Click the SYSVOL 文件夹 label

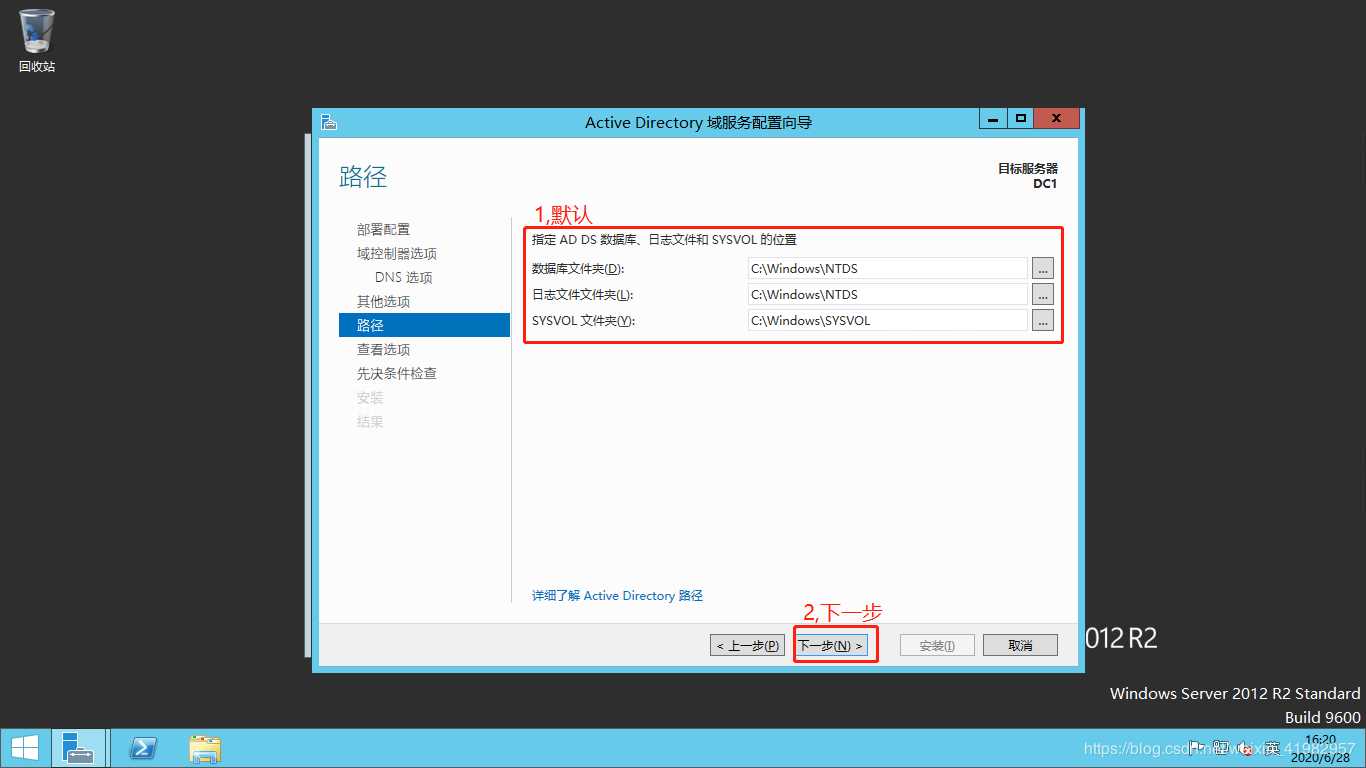click(x=583, y=321)
